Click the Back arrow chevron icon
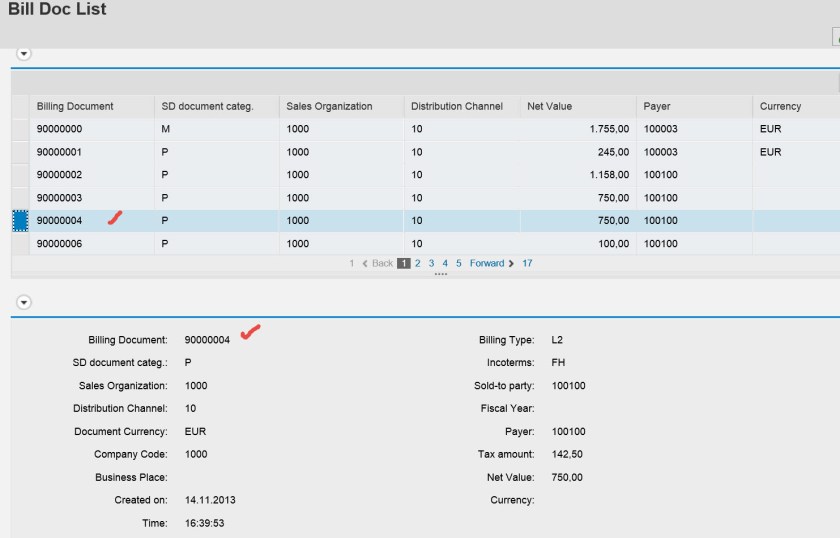The height and width of the screenshot is (538, 840). click(x=365, y=264)
